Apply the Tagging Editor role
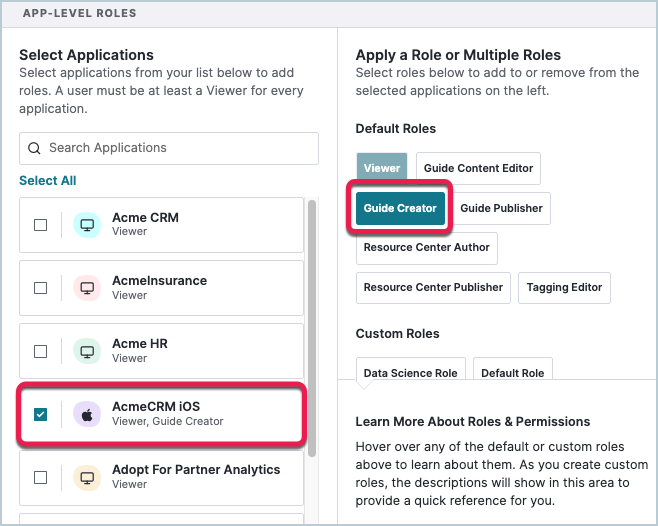Image resolution: width=658 pixels, height=526 pixels. [x=564, y=288]
